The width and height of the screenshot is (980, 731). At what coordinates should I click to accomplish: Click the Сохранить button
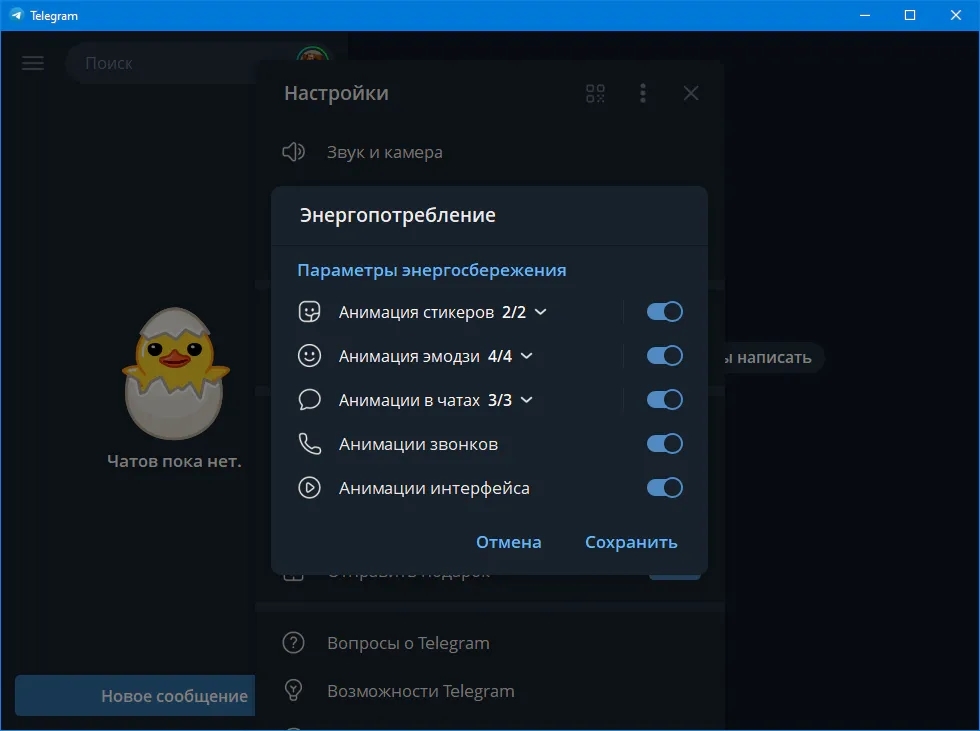(631, 542)
